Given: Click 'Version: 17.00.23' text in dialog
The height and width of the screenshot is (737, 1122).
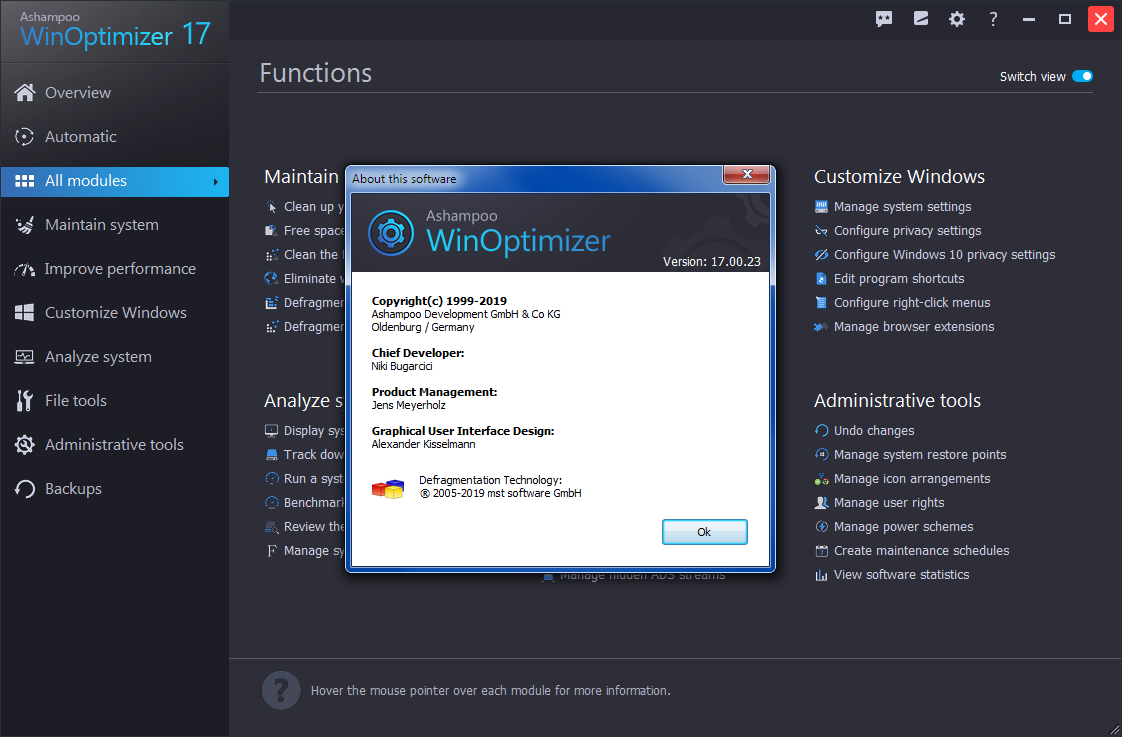Looking at the screenshot, I should (711, 262).
